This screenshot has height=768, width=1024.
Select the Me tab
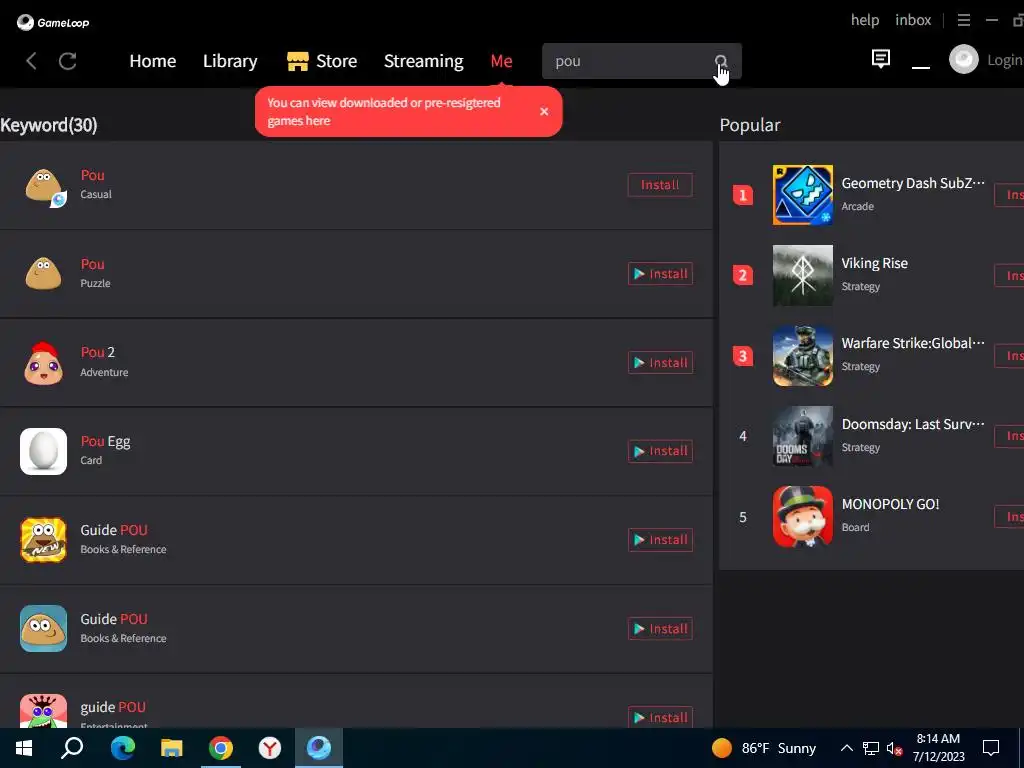(x=502, y=61)
